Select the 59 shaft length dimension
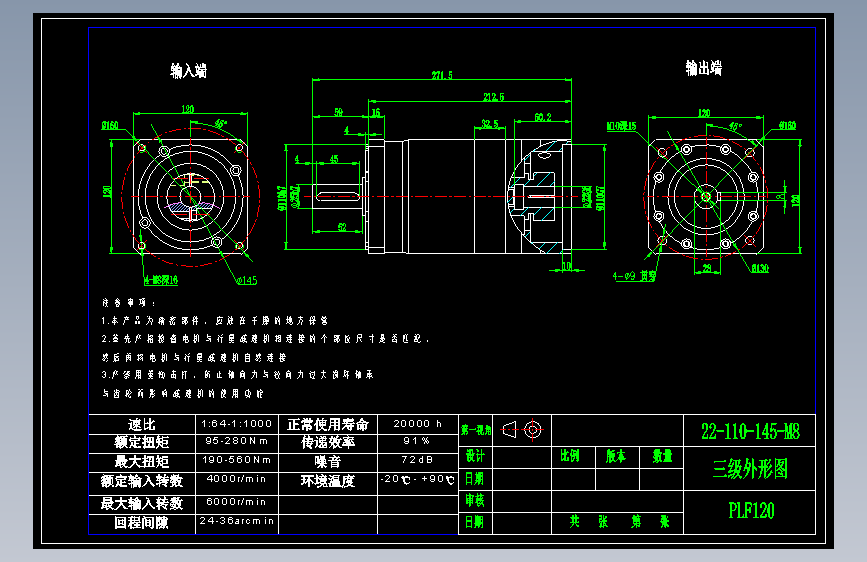This screenshot has width=867, height=562. (x=338, y=112)
